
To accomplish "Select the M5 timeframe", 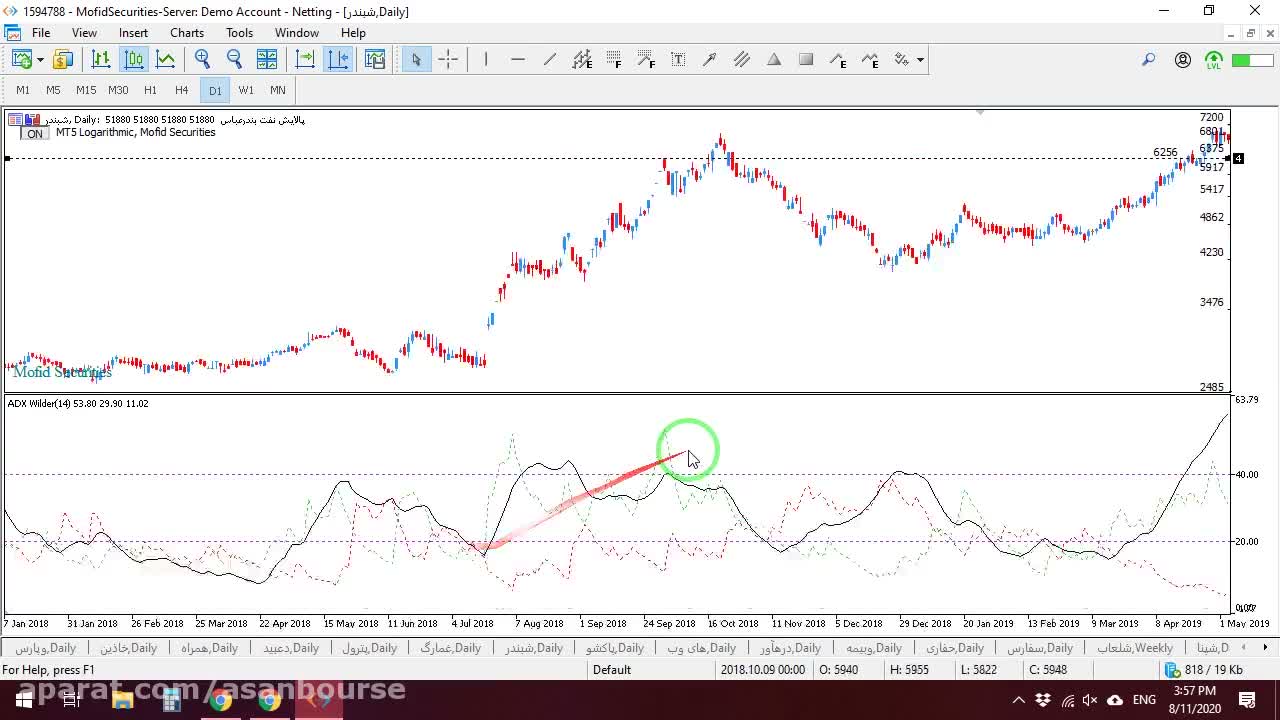I will click(x=53, y=90).
